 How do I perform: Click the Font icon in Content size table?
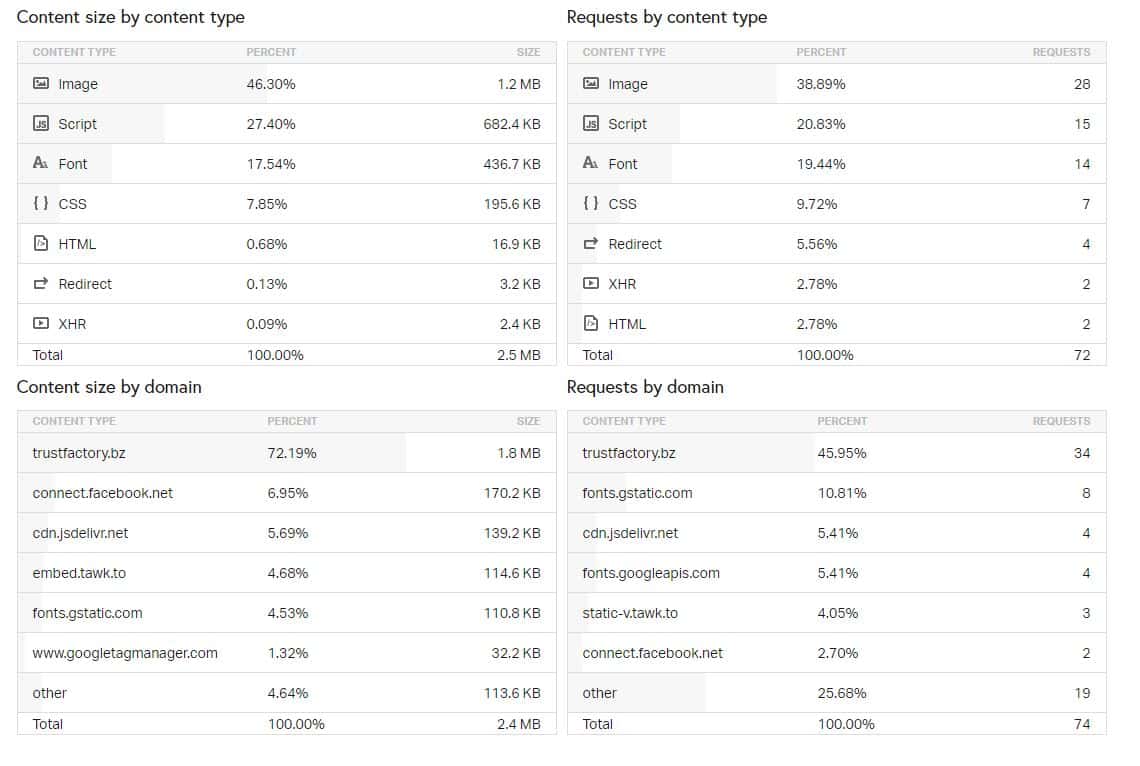pos(41,163)
